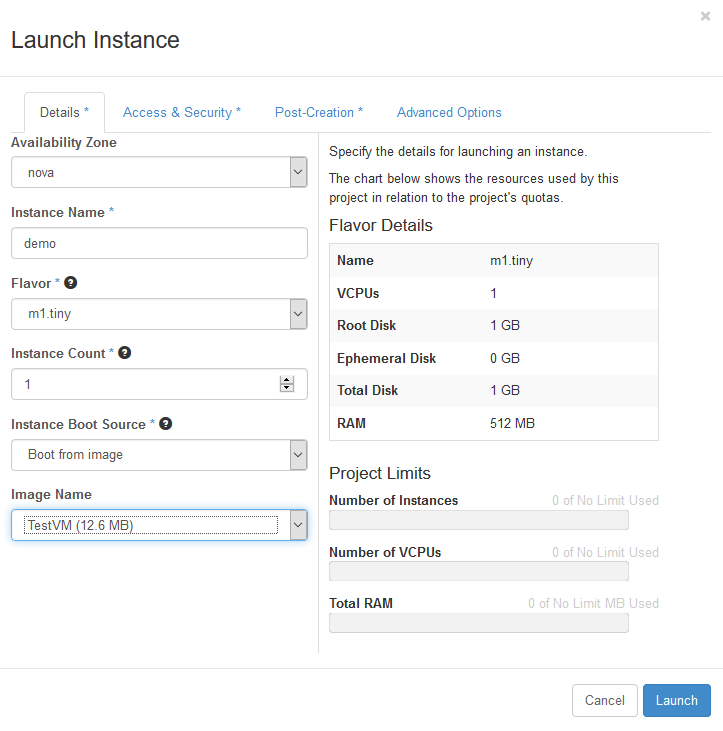723x731 pixels.
Task: Click the Instance Boot Source help icon
Action: coord(166,424)
